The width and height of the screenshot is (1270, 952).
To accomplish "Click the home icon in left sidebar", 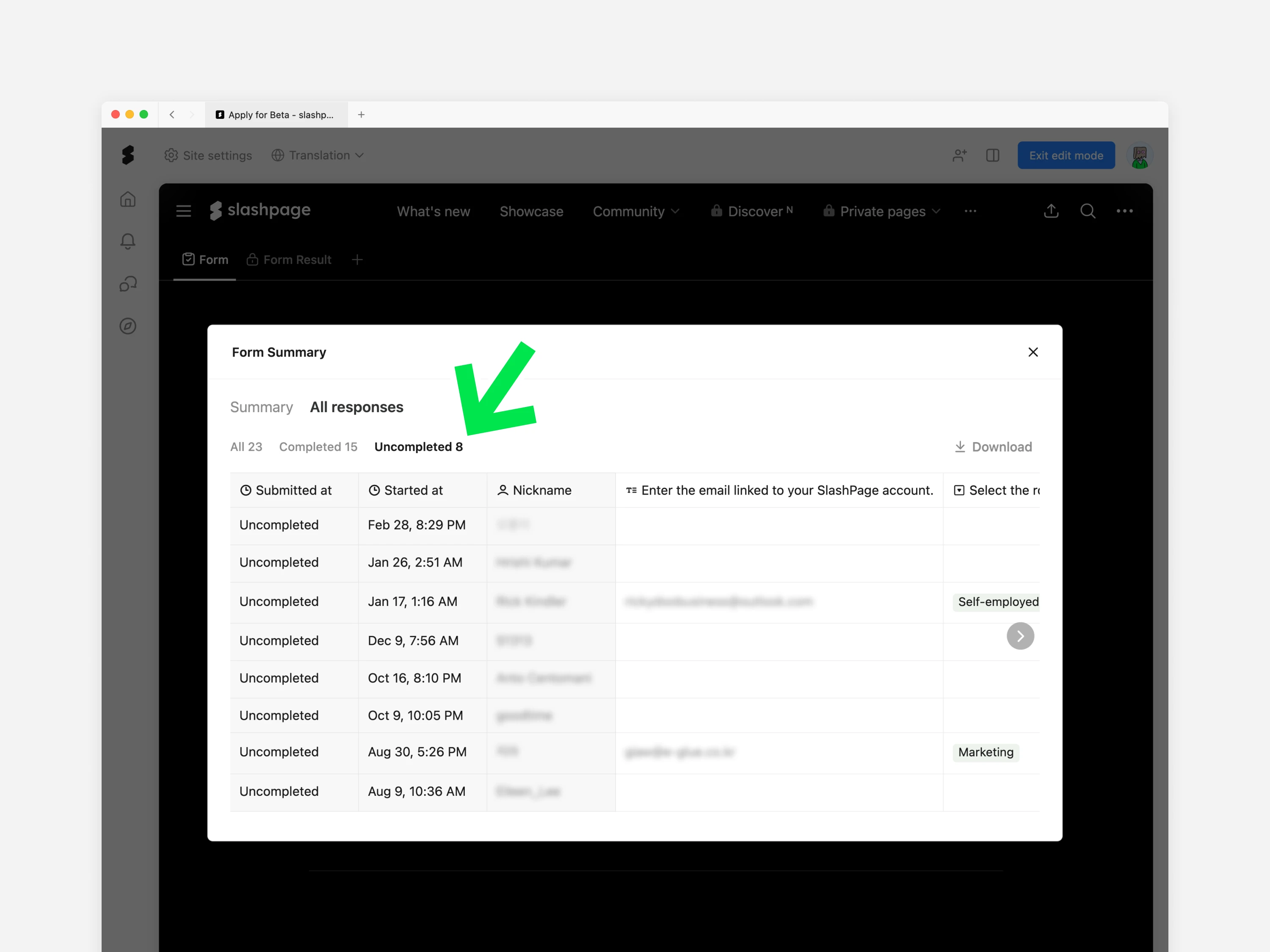I will (127, 199).
